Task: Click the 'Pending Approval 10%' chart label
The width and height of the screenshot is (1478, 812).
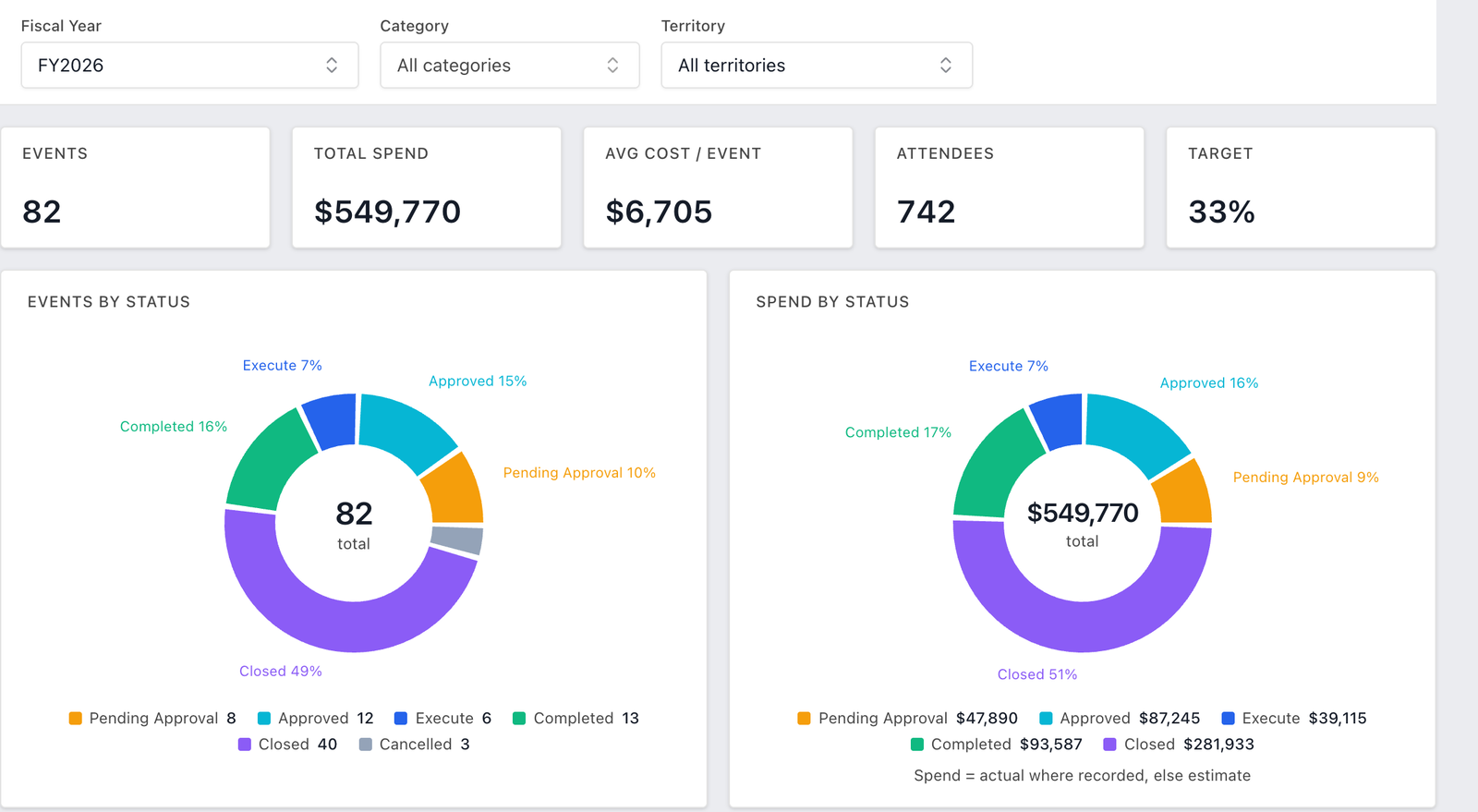Action: tap(579, 473)
